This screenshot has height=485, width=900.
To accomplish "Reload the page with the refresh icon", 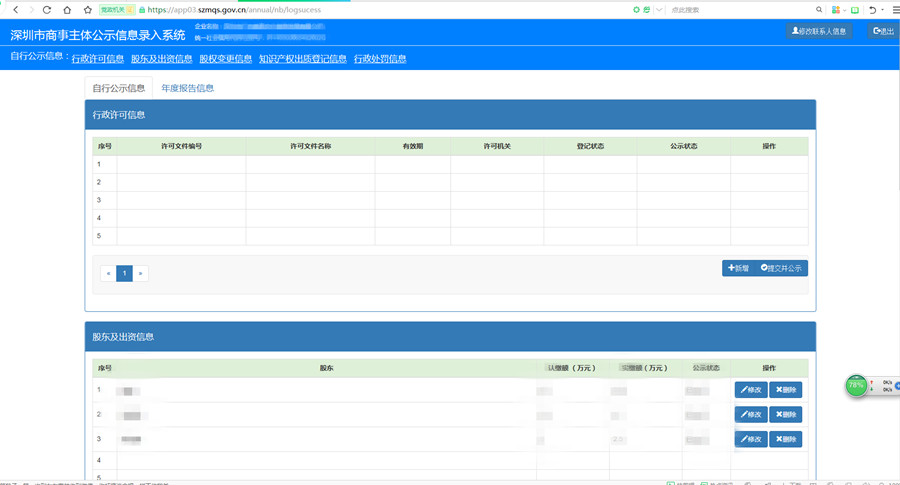I will 47,10.
